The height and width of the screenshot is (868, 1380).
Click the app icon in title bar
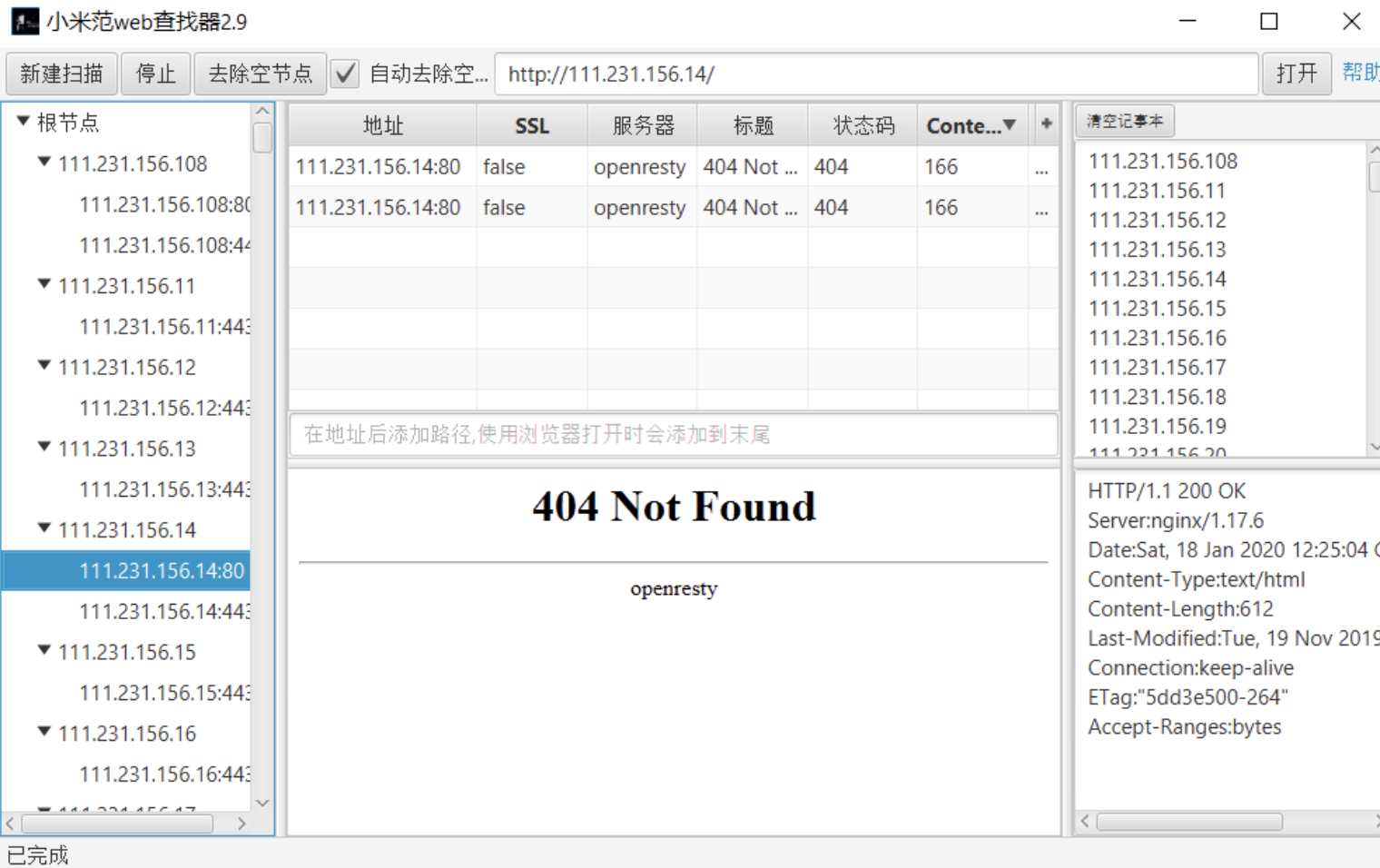(x=25, y=21)
